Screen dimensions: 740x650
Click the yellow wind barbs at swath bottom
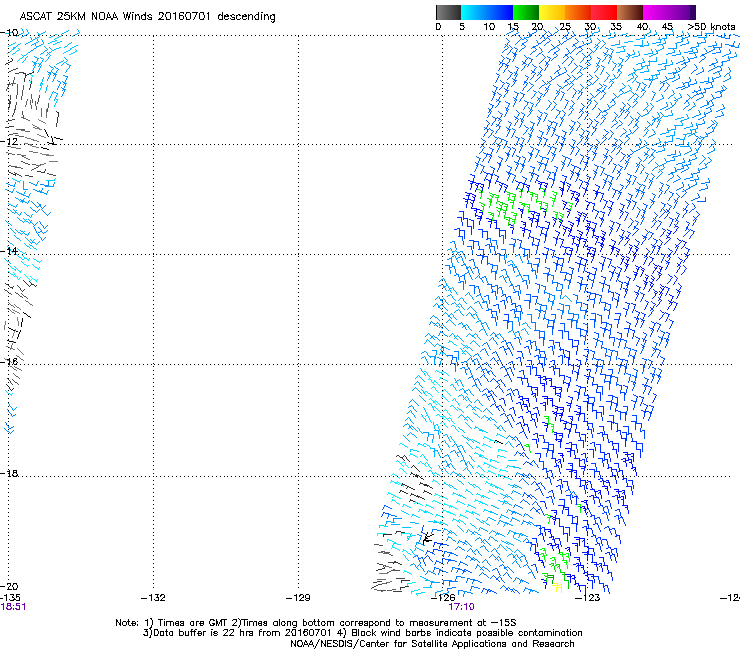pos(557,587)
